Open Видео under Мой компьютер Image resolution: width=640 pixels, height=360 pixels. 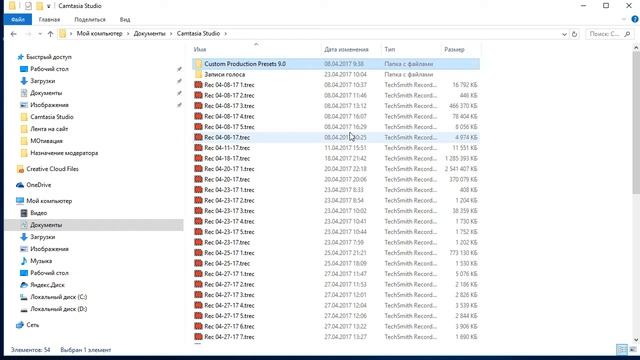[38, 213]
